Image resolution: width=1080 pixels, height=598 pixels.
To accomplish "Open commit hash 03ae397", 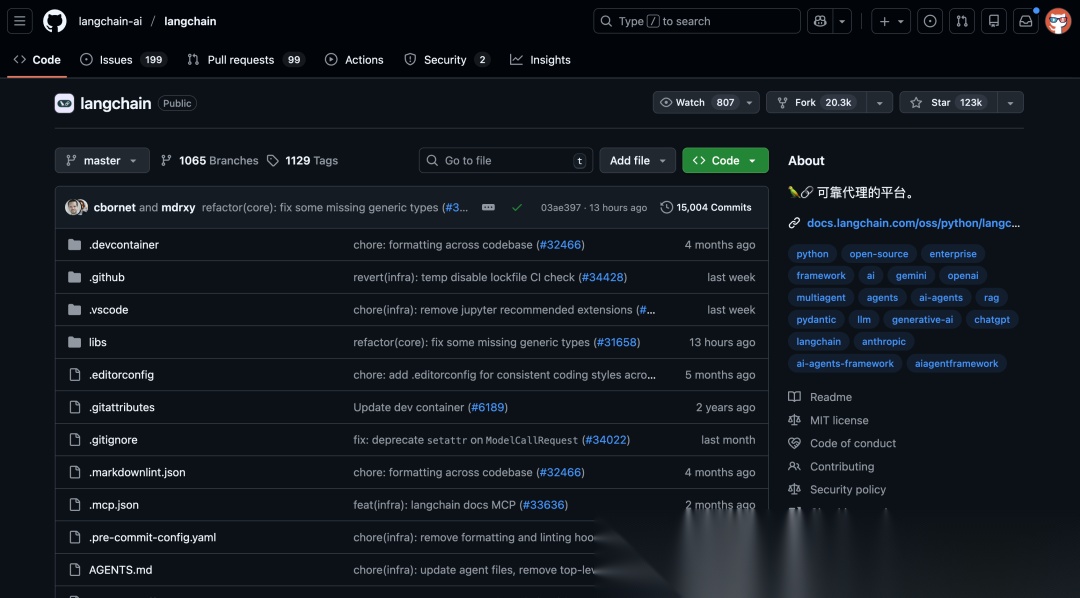I will point(561,207).
